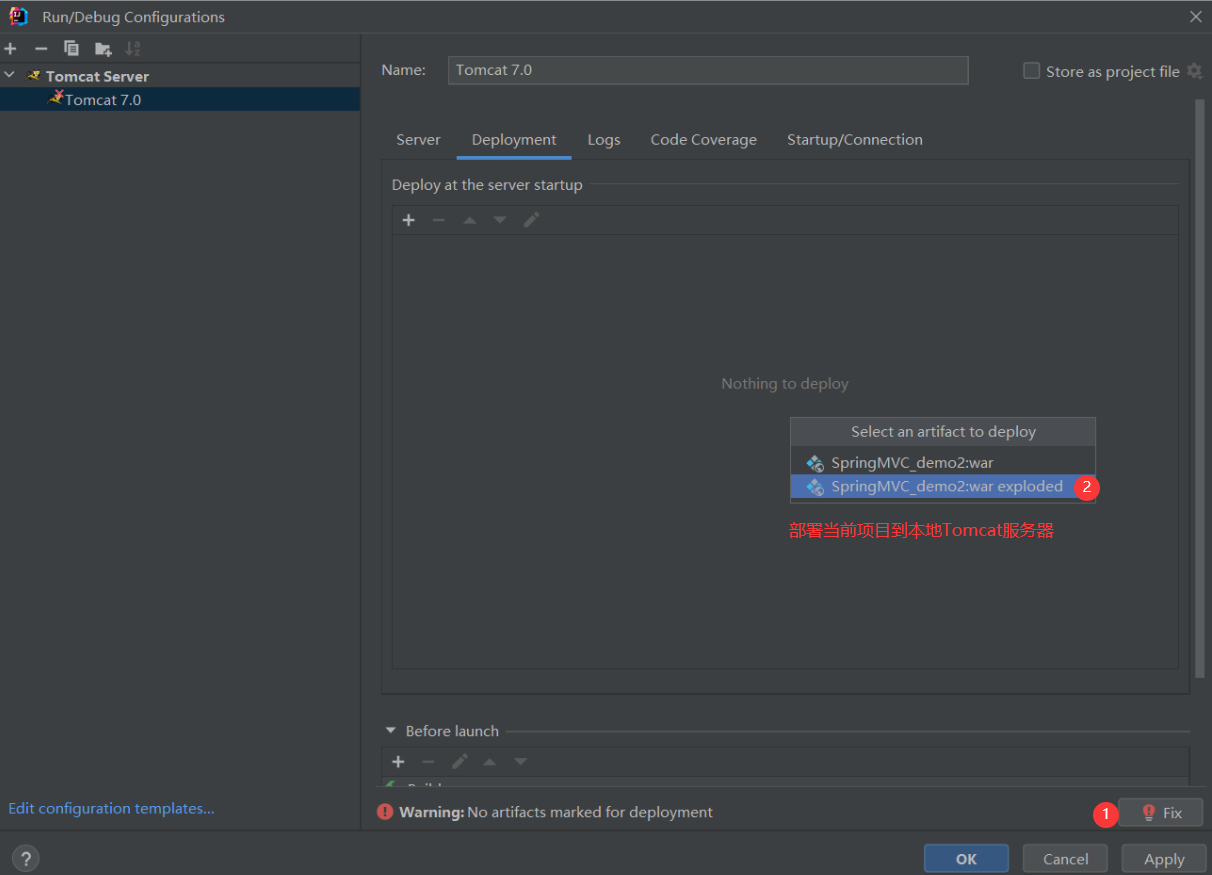The height and width of the screenshot is (875, 1212).
Task: Click the remove configuration minus icon
Action: (x=41, y=49)
